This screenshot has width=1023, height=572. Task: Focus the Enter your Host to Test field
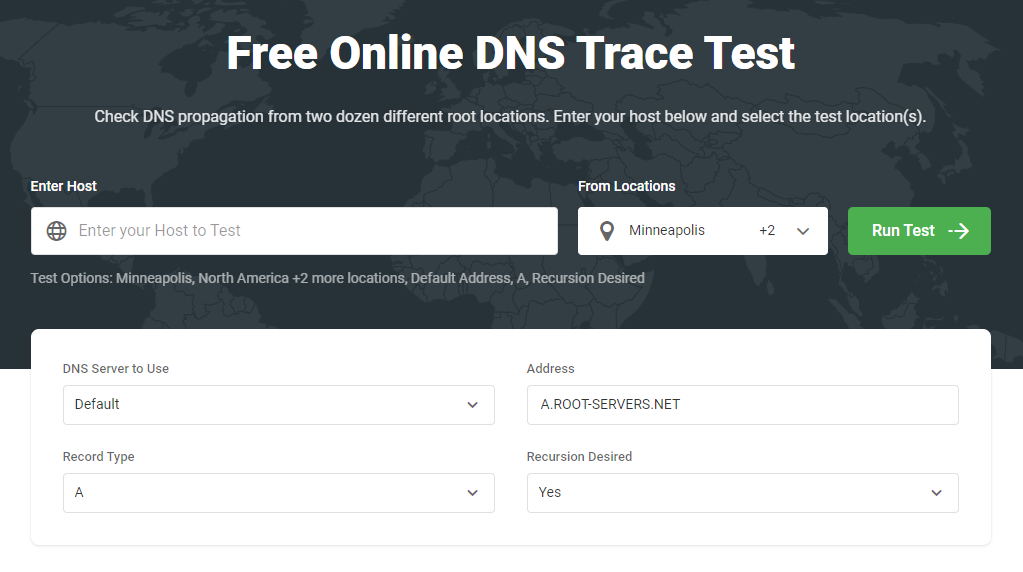[x=294, y=231]
